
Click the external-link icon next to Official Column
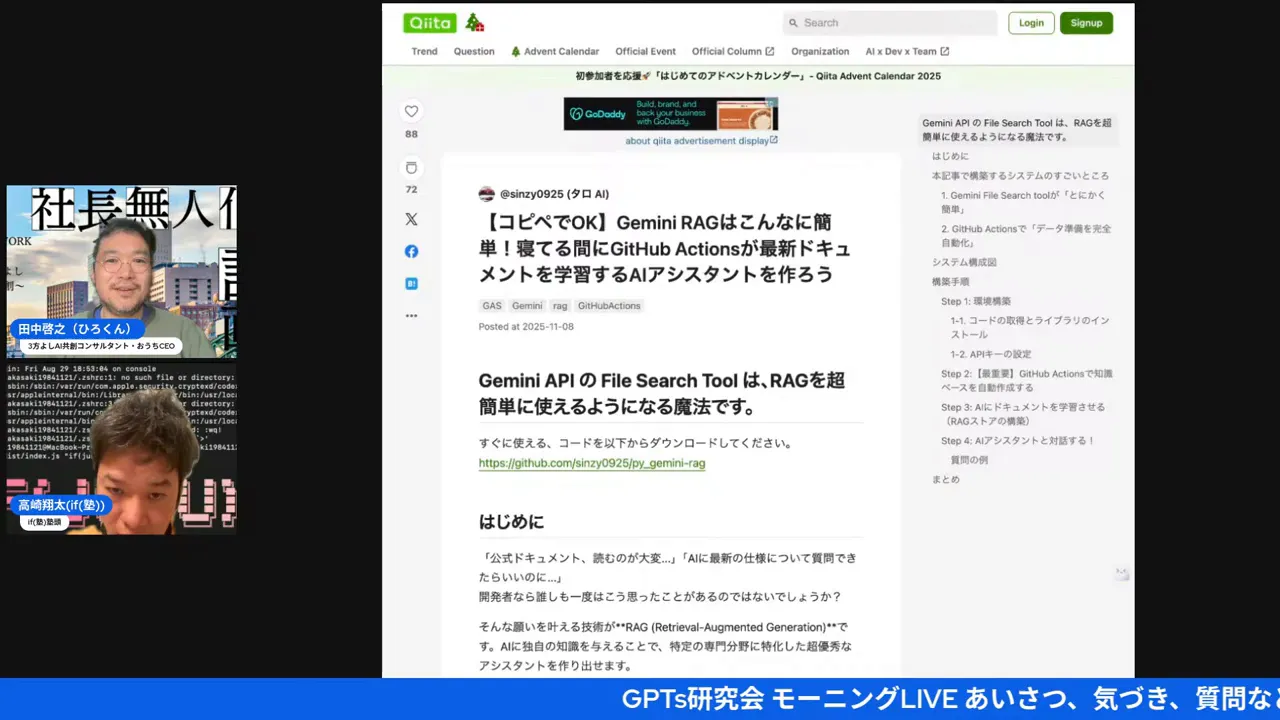[767, 51]
